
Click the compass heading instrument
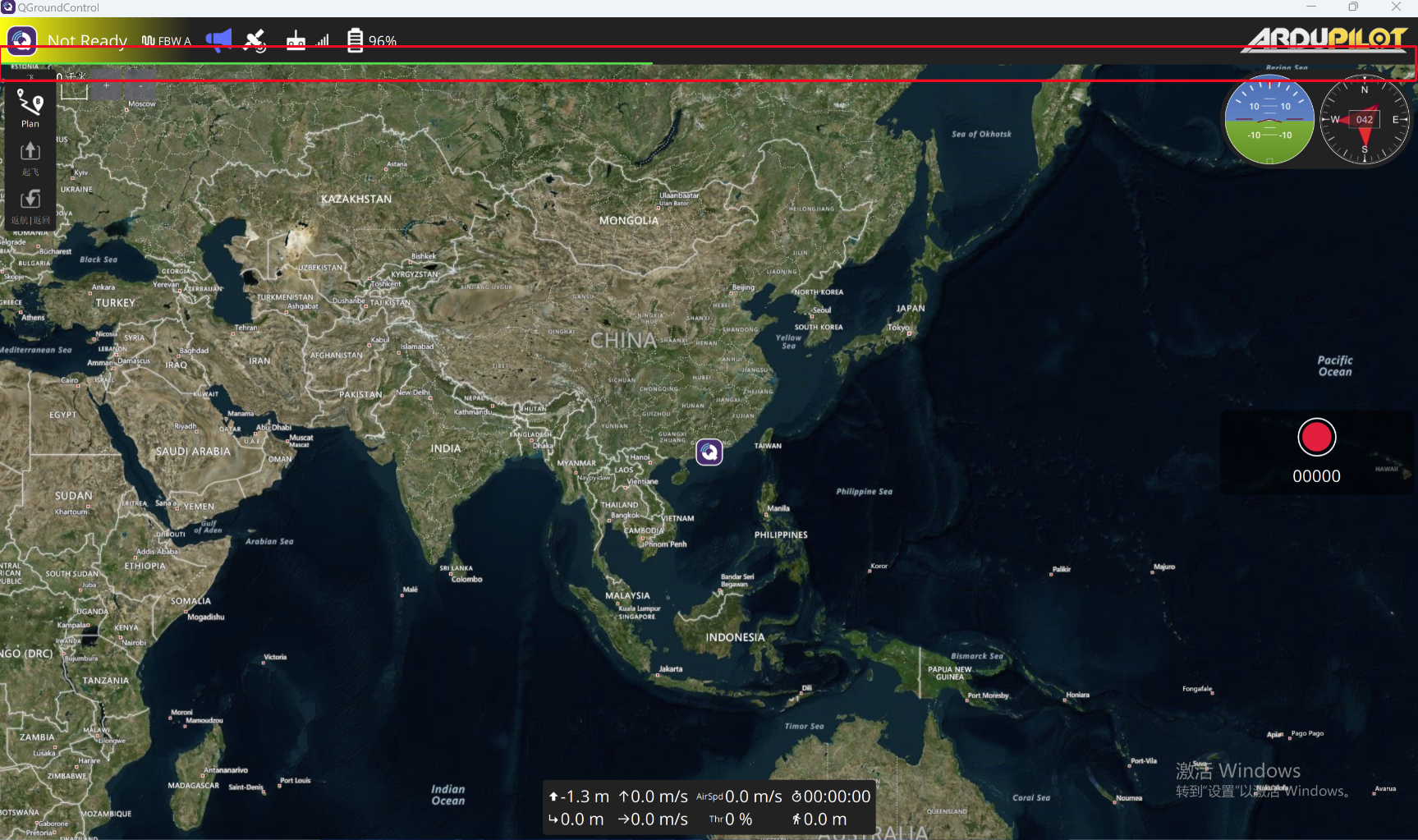[1365, 120]
